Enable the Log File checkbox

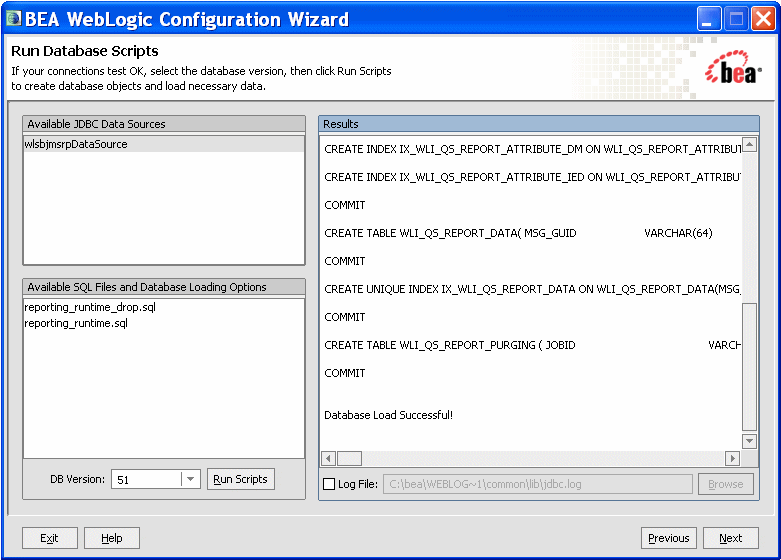point(329,485)
